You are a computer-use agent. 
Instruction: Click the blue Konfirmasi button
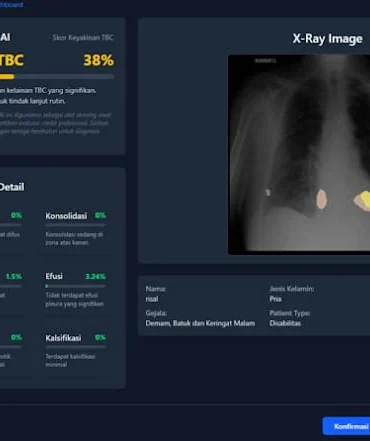[x=347, y=426]
